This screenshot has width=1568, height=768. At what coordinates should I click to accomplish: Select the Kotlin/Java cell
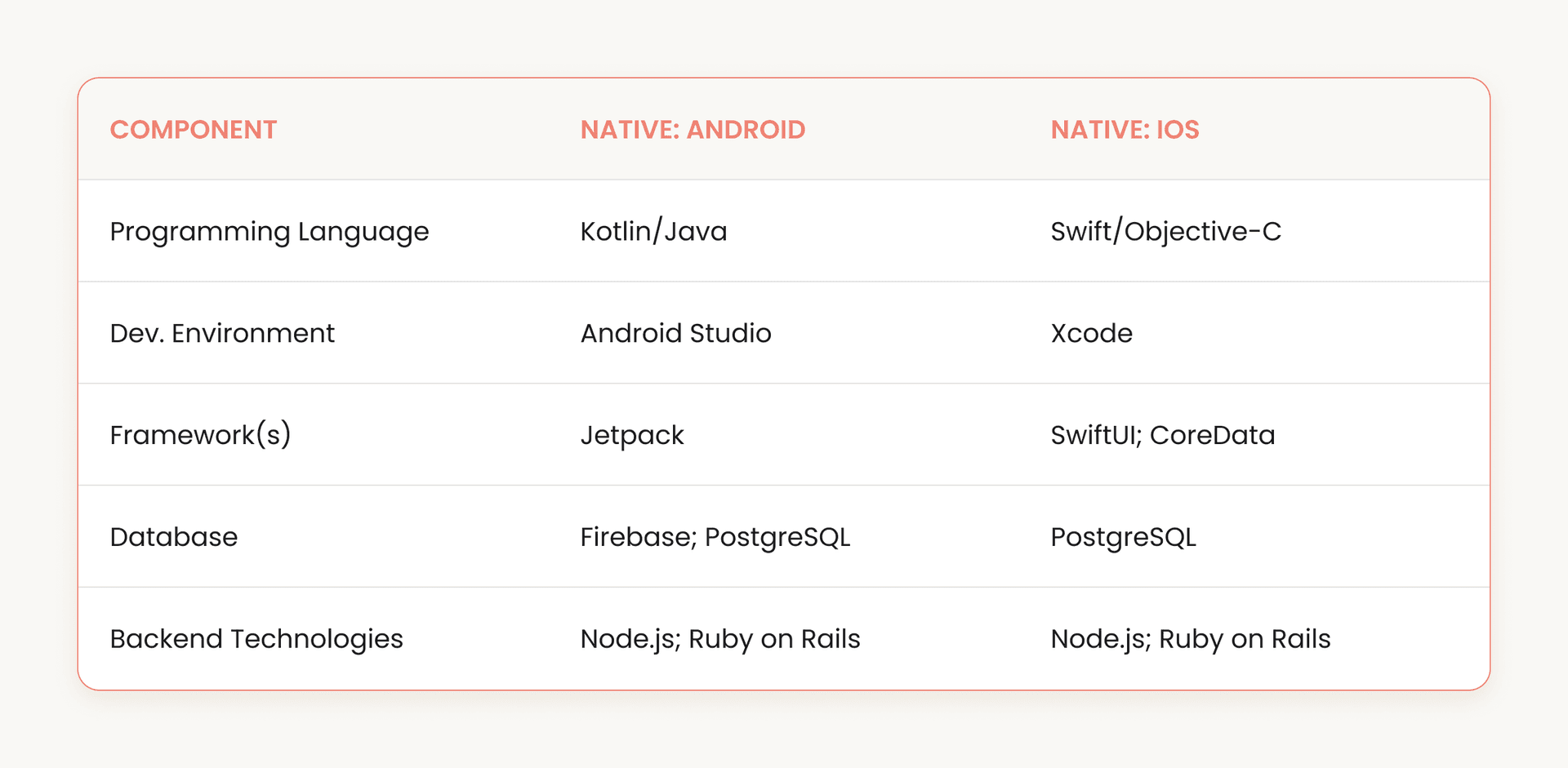pyautogui.click(x=653, y=231)
